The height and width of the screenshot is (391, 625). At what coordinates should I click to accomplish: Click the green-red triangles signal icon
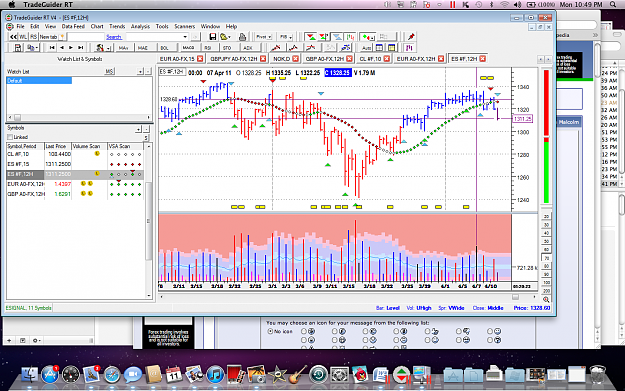click(311, 37)
